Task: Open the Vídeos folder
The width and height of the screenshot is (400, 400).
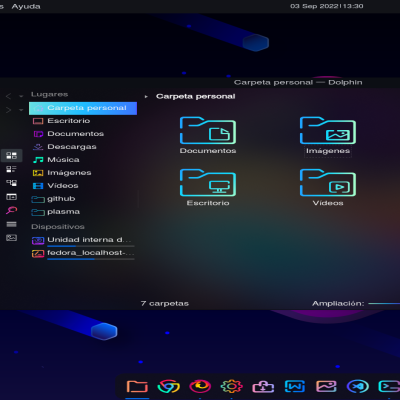Action: coord(328,188)
